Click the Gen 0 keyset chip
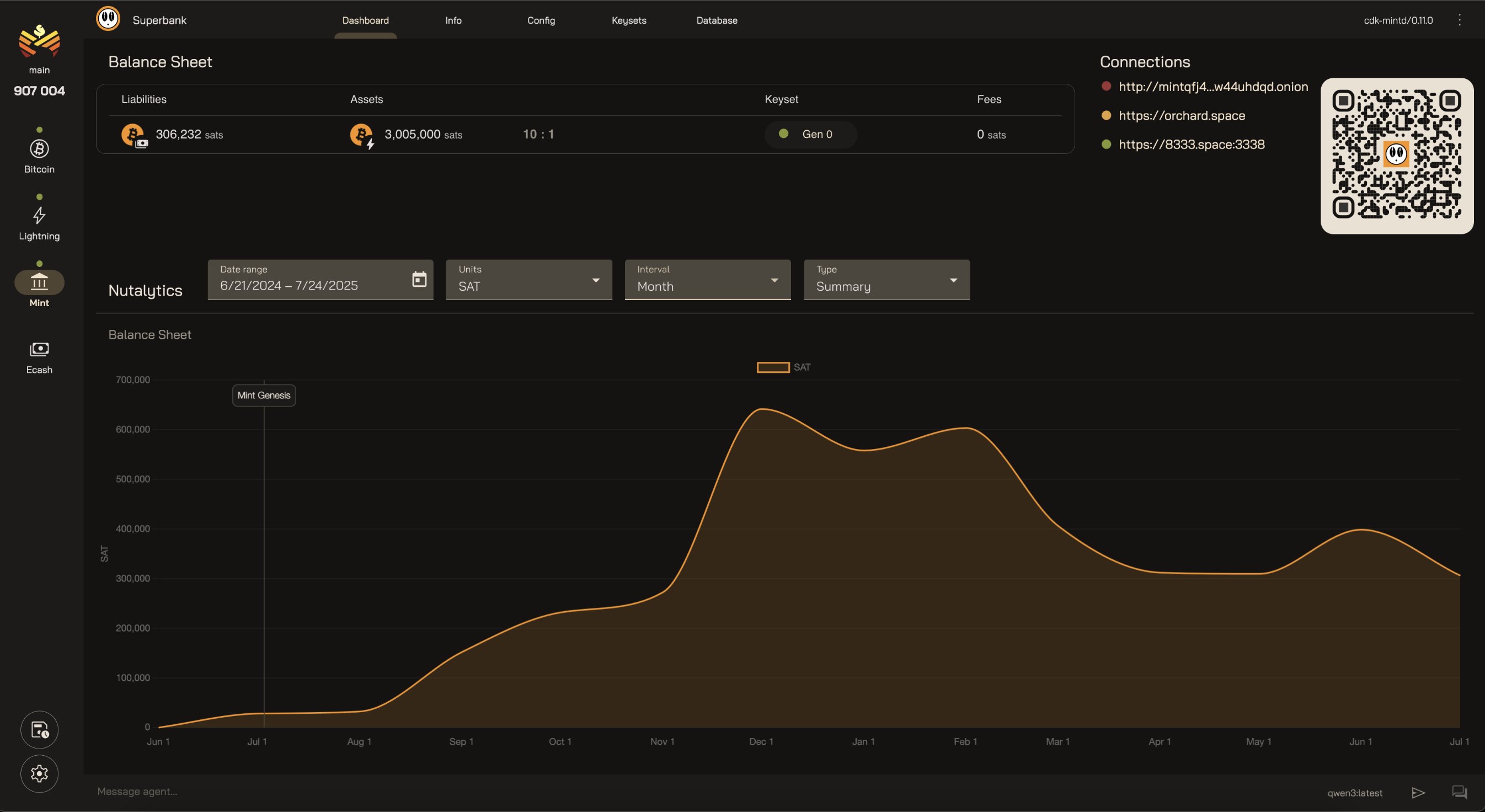The height and width of the screenshot is (812, 1485). coord(810,134)
